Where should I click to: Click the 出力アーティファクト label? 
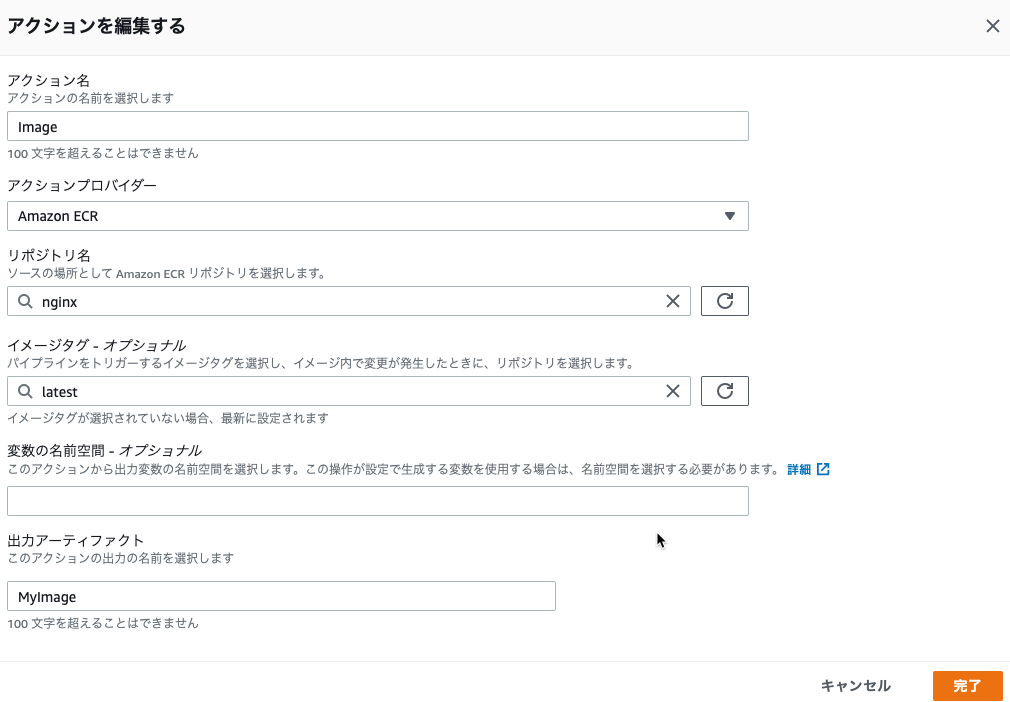75,540
